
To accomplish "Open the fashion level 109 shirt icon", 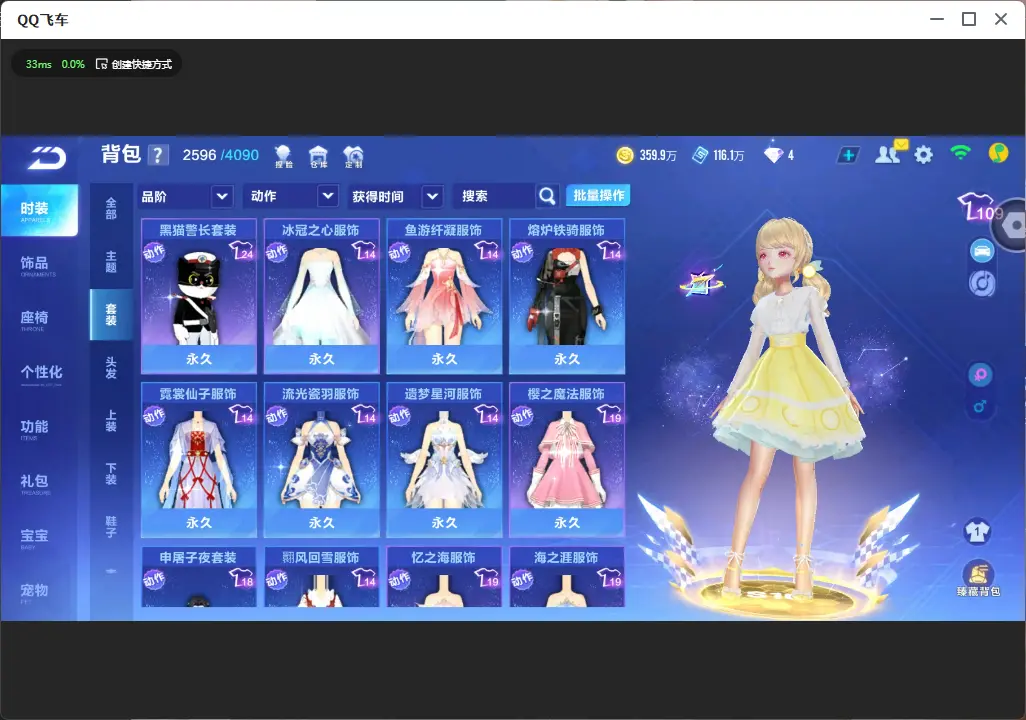I will point(979,207).
